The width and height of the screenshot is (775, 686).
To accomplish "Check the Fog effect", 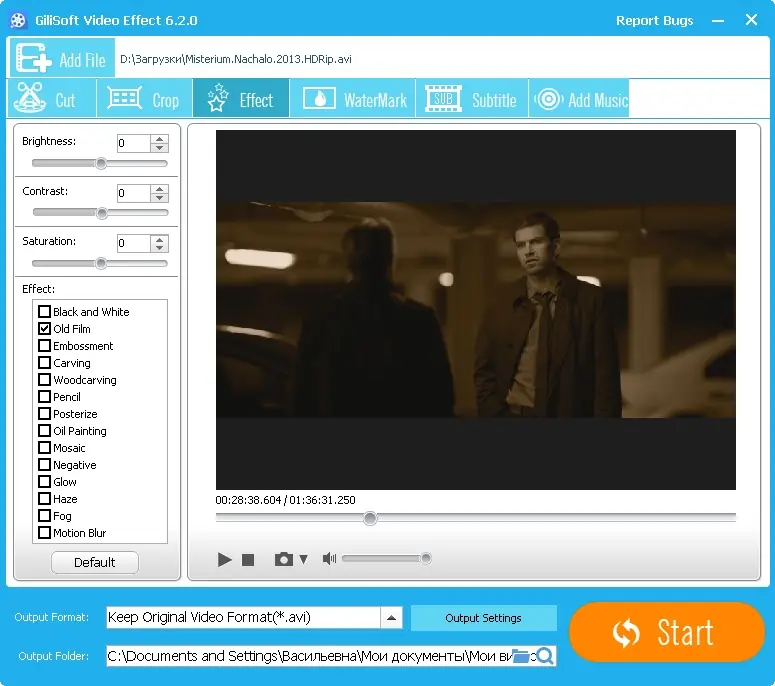I will (x=44, y=515).
